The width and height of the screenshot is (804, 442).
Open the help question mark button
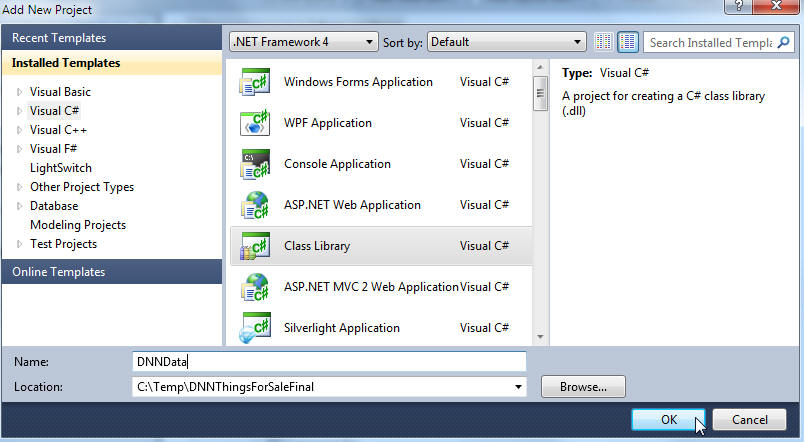click(738, 6)
